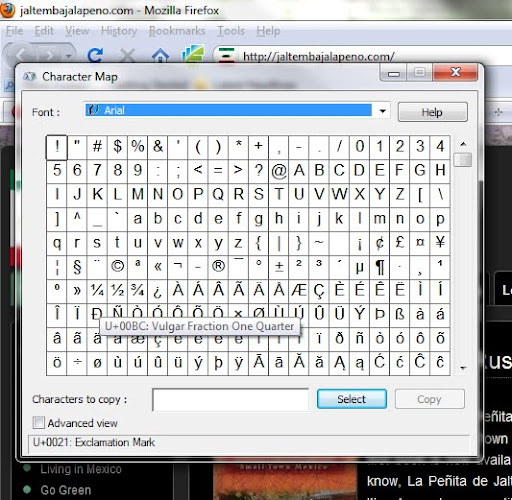This screenshot has width=512, height=500.
Task: Choose the inverted exclamation ¡ cell
Action: pos(359,243)
